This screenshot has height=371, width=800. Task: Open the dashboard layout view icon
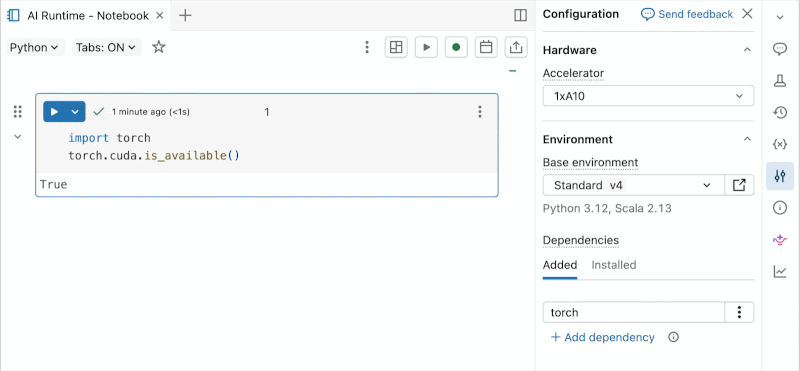click(x=396, y=47)
